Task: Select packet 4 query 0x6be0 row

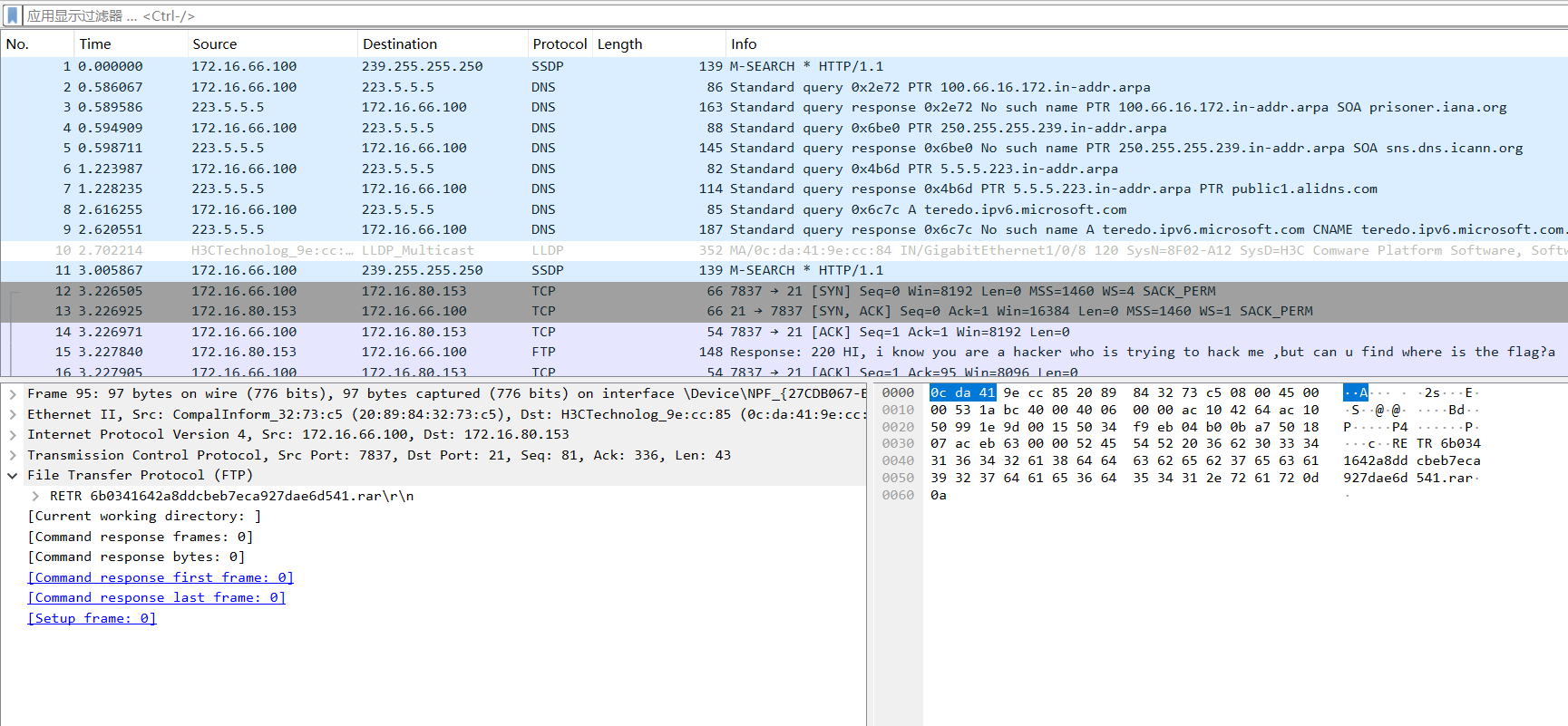Action: [784, 128]
